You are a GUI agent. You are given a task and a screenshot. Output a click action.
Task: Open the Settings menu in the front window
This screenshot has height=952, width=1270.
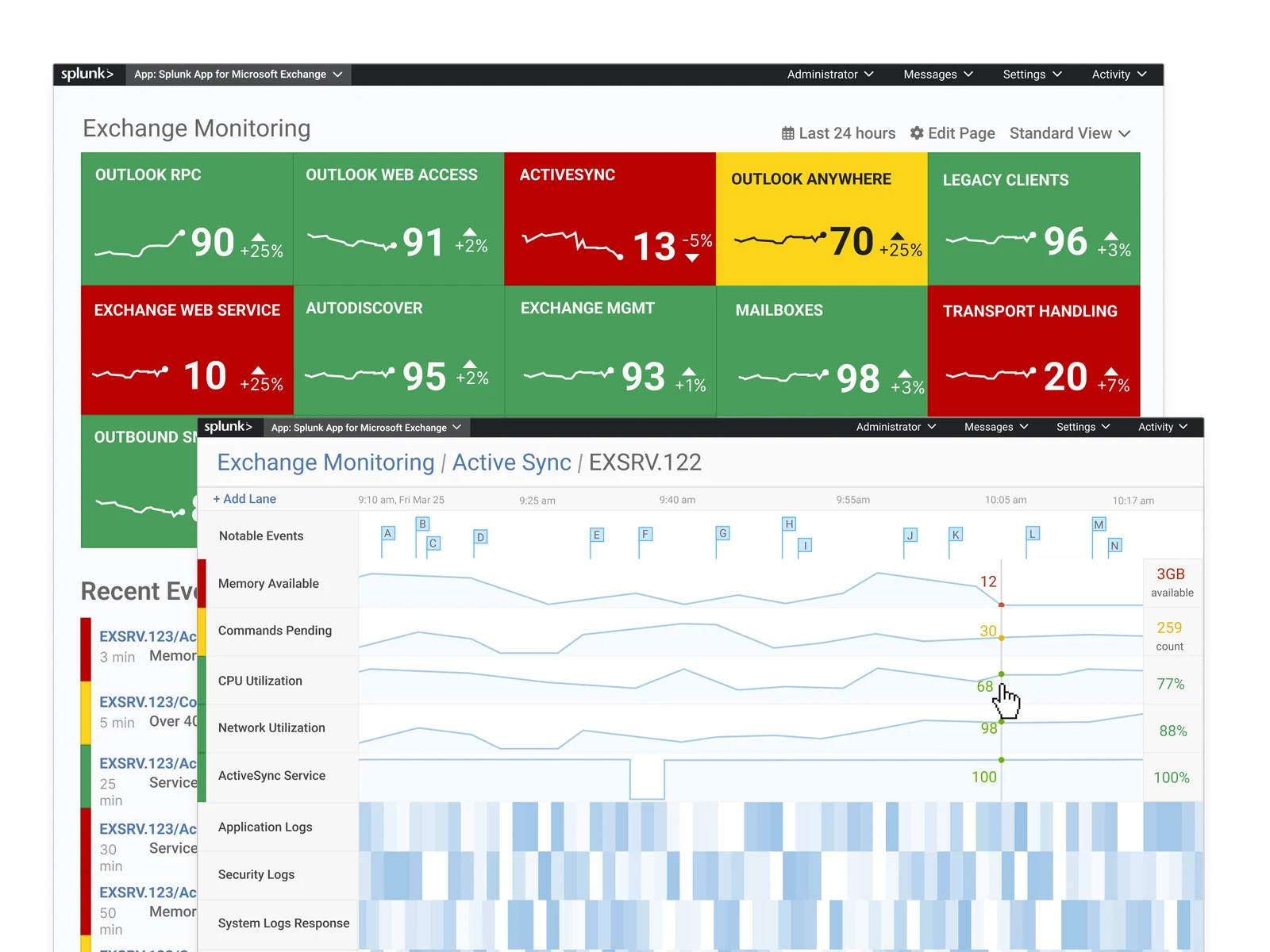(1083, 427)
